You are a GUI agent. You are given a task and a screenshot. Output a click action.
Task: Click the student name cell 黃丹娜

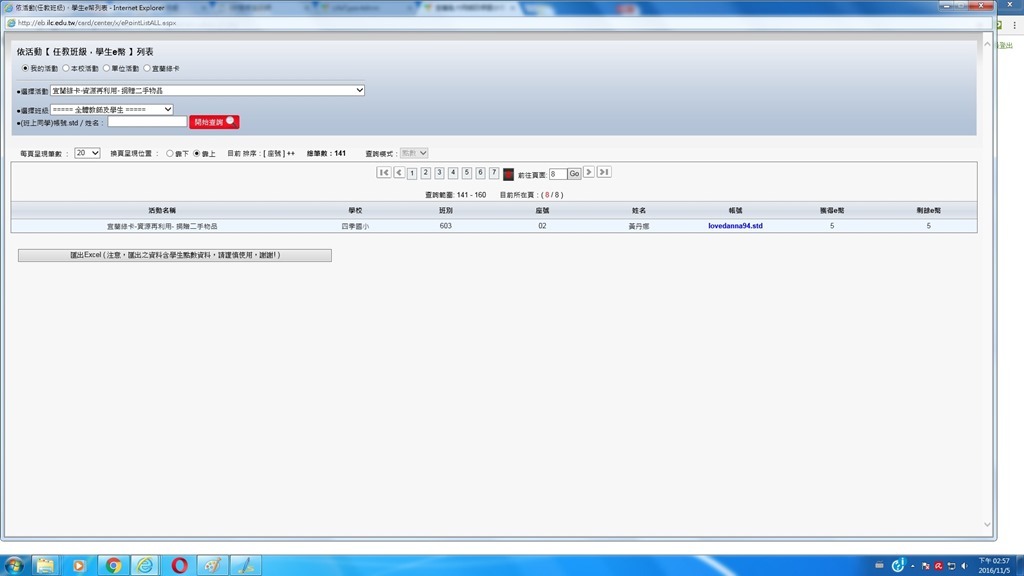(639, 226)
